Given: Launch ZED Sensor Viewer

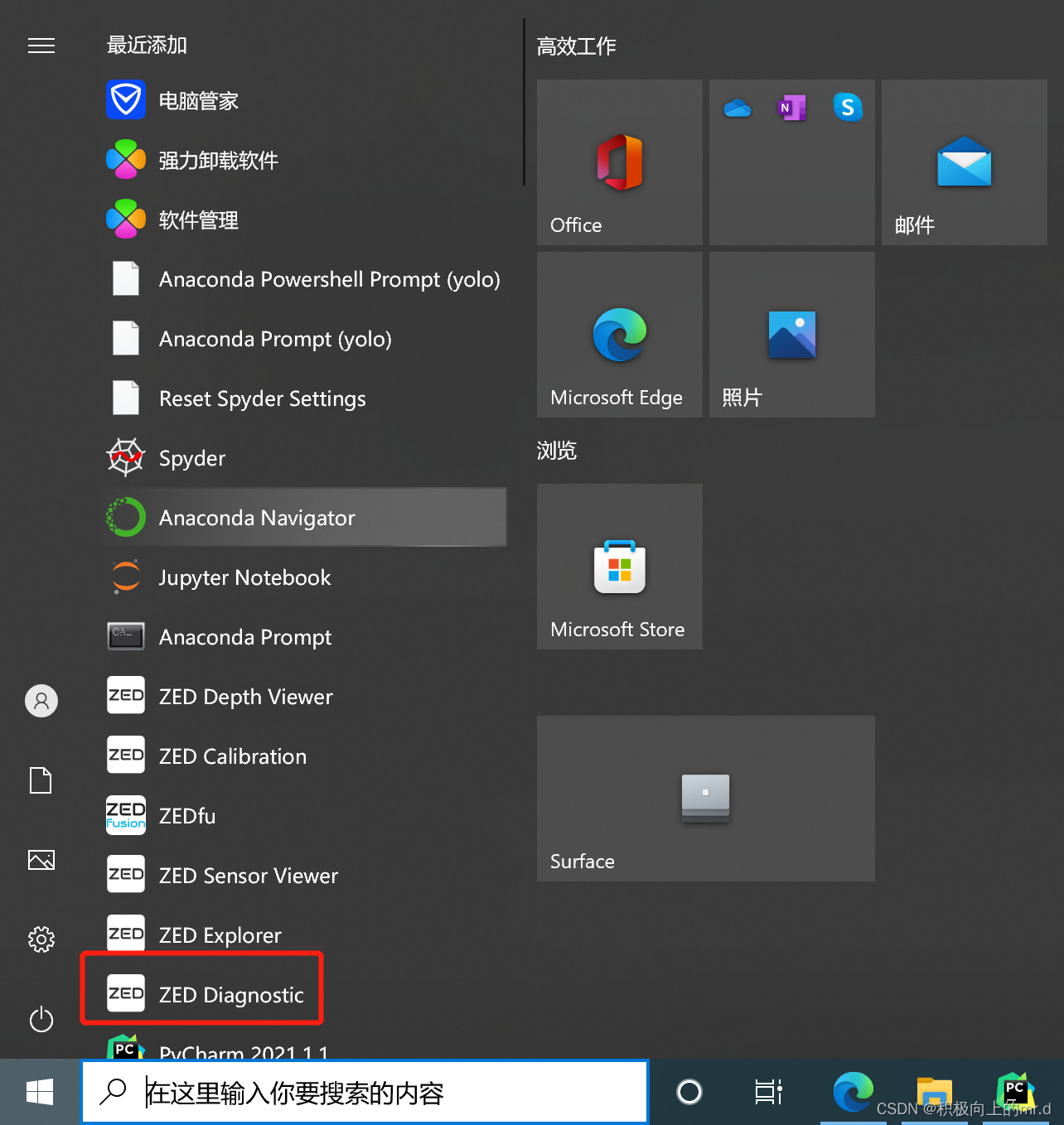Looking at the screenshot, I should pos(248,875).
